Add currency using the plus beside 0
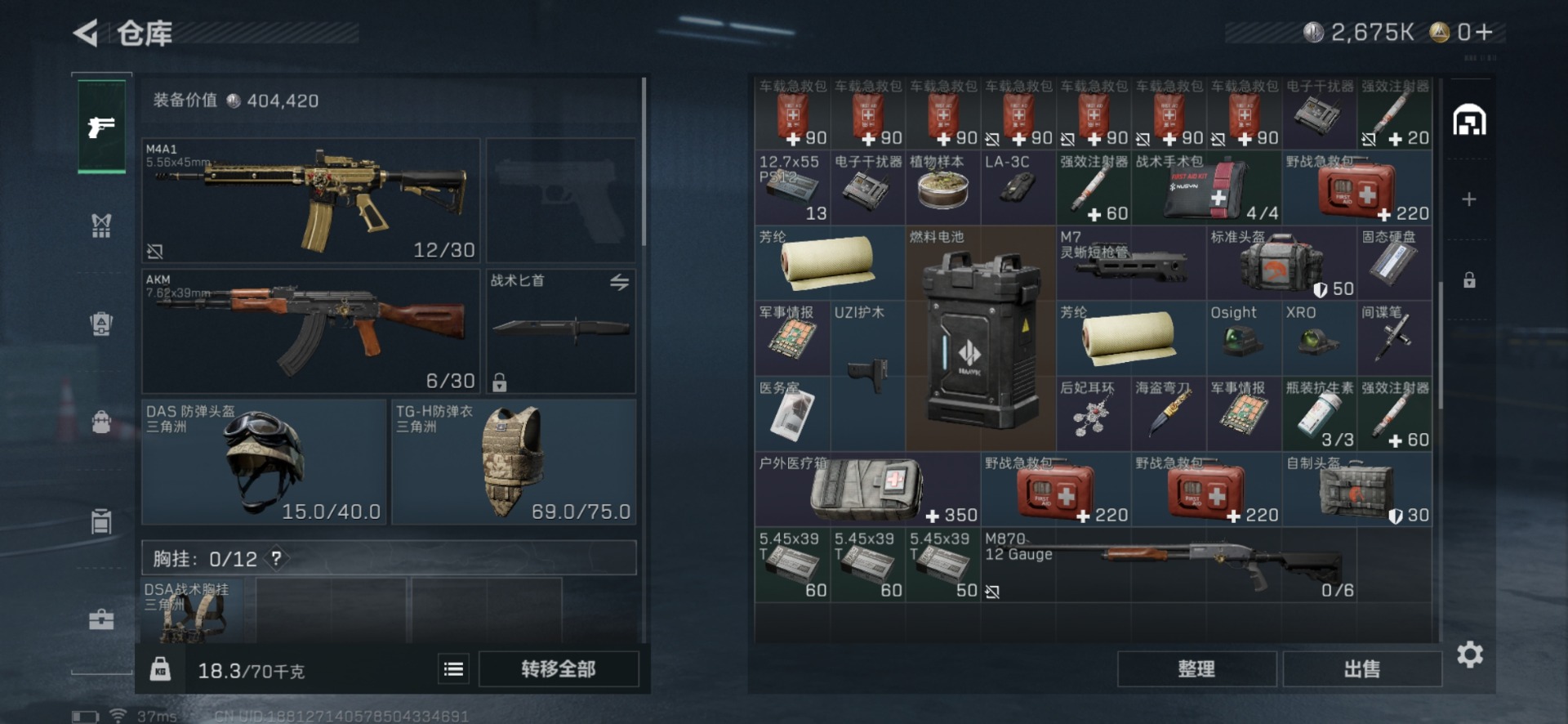This screenshot has height=724, width=1568. click(x=1485, y=32)
